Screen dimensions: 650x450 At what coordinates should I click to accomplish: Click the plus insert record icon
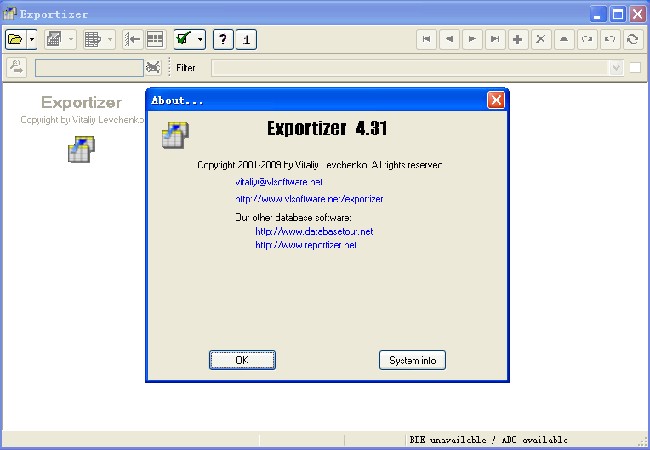[518, 39]
